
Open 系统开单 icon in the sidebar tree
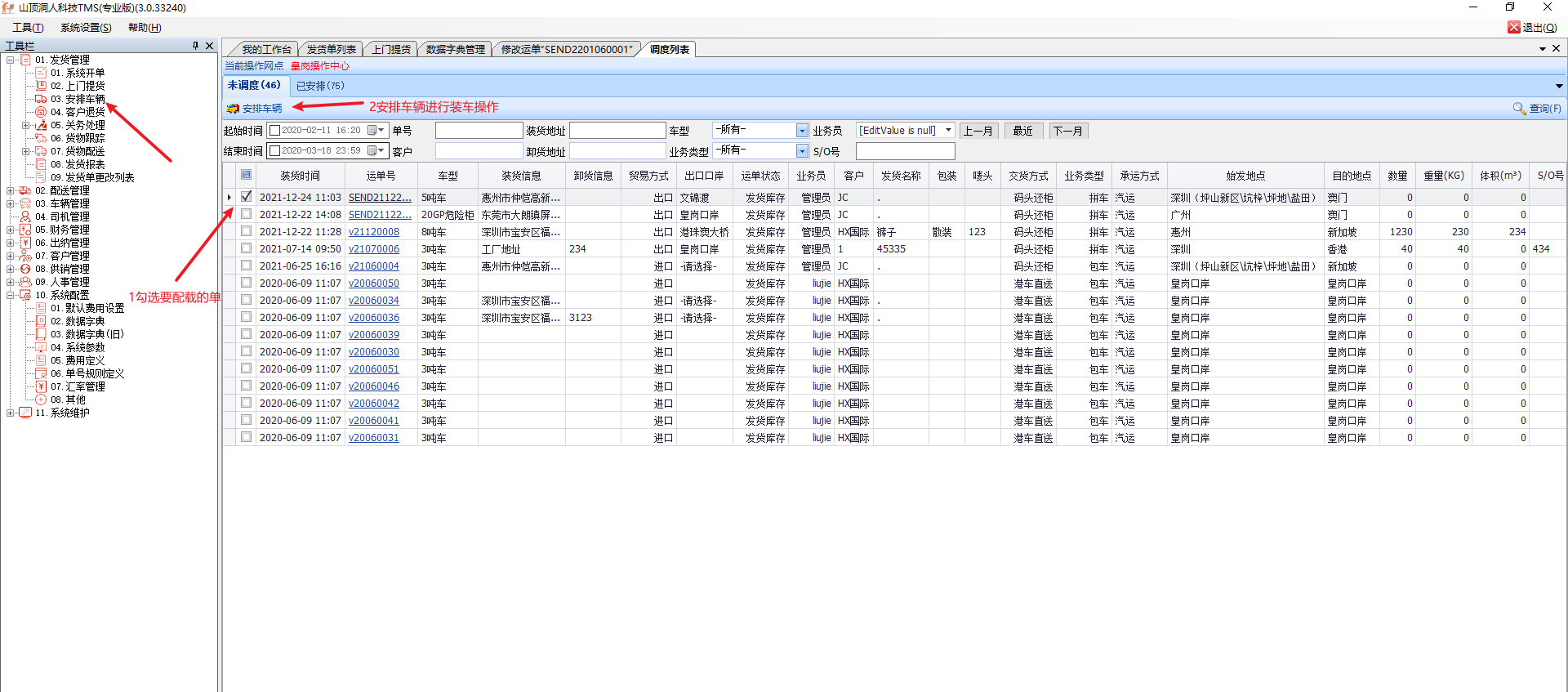click(x=41, y=73)
